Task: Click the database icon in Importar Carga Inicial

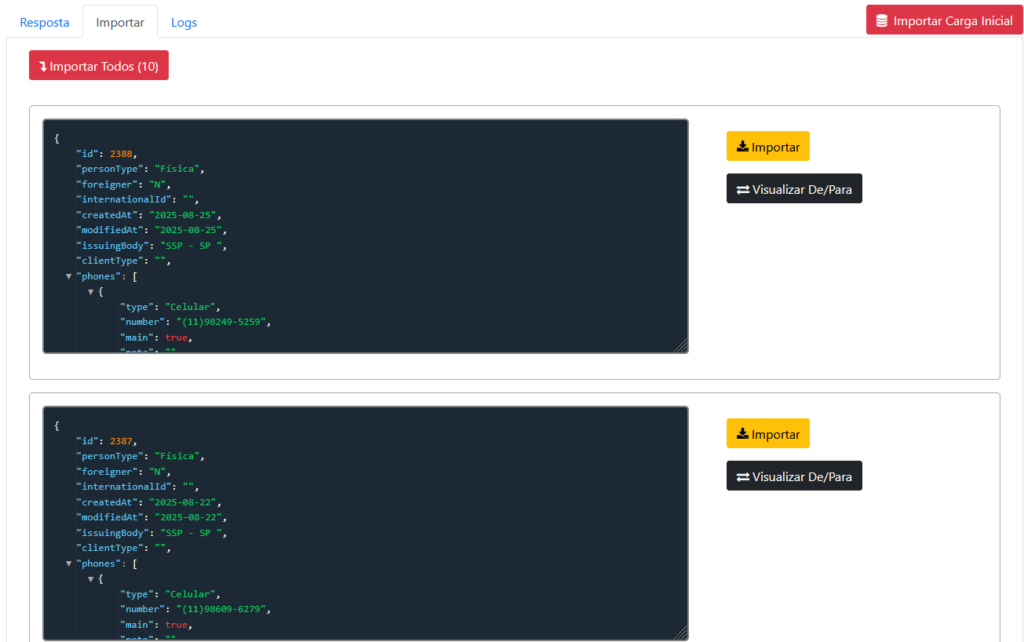Action: 881,21
